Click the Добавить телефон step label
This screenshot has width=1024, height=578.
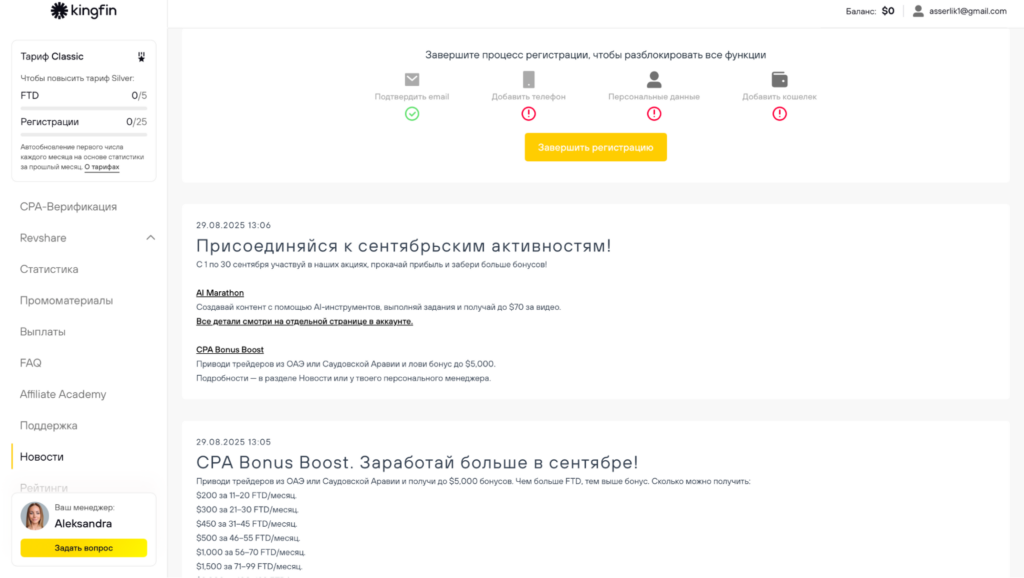tap(528, 97)
